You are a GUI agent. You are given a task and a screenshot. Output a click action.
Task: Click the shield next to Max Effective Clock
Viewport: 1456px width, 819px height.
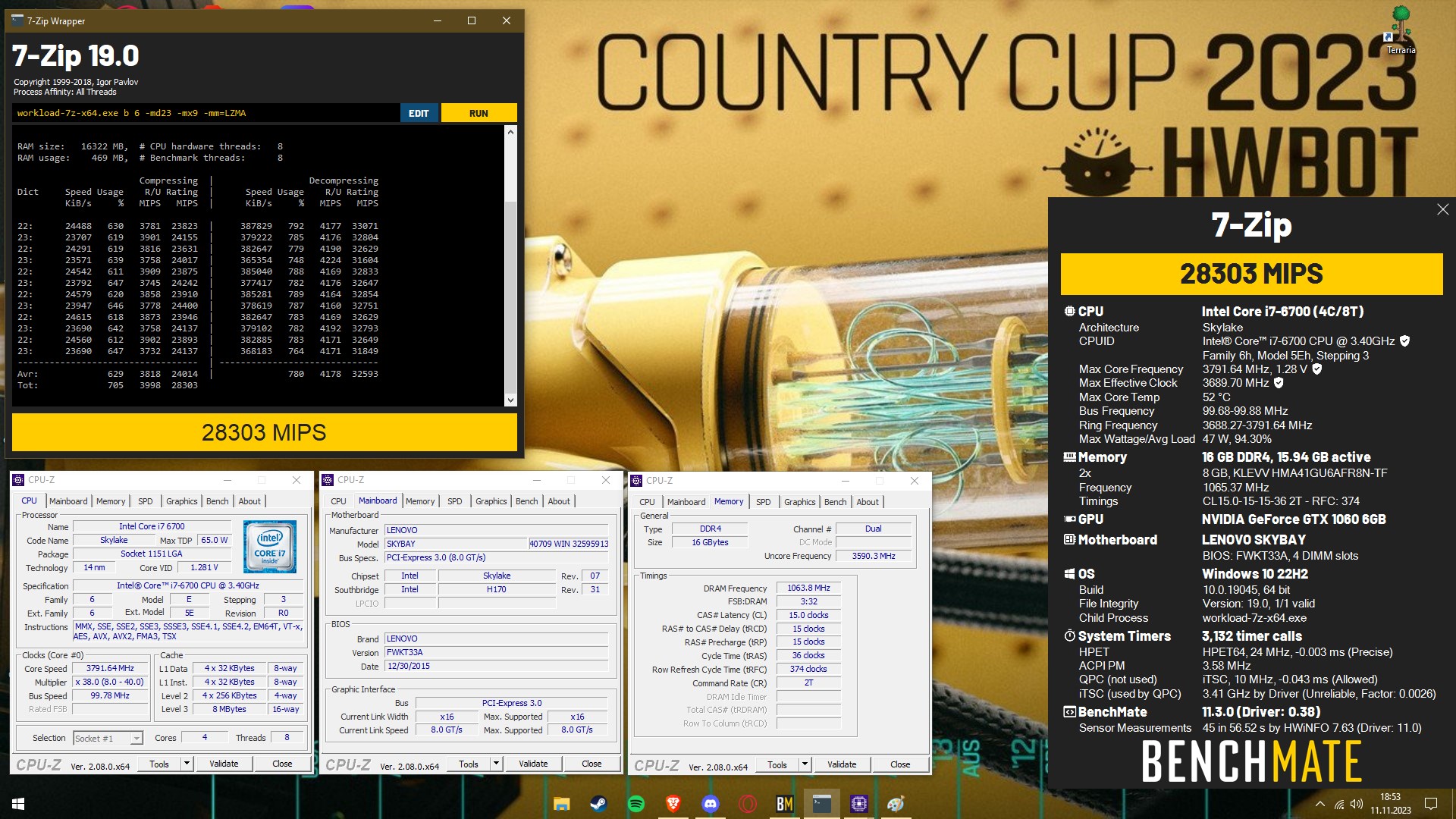(1279, 383)
